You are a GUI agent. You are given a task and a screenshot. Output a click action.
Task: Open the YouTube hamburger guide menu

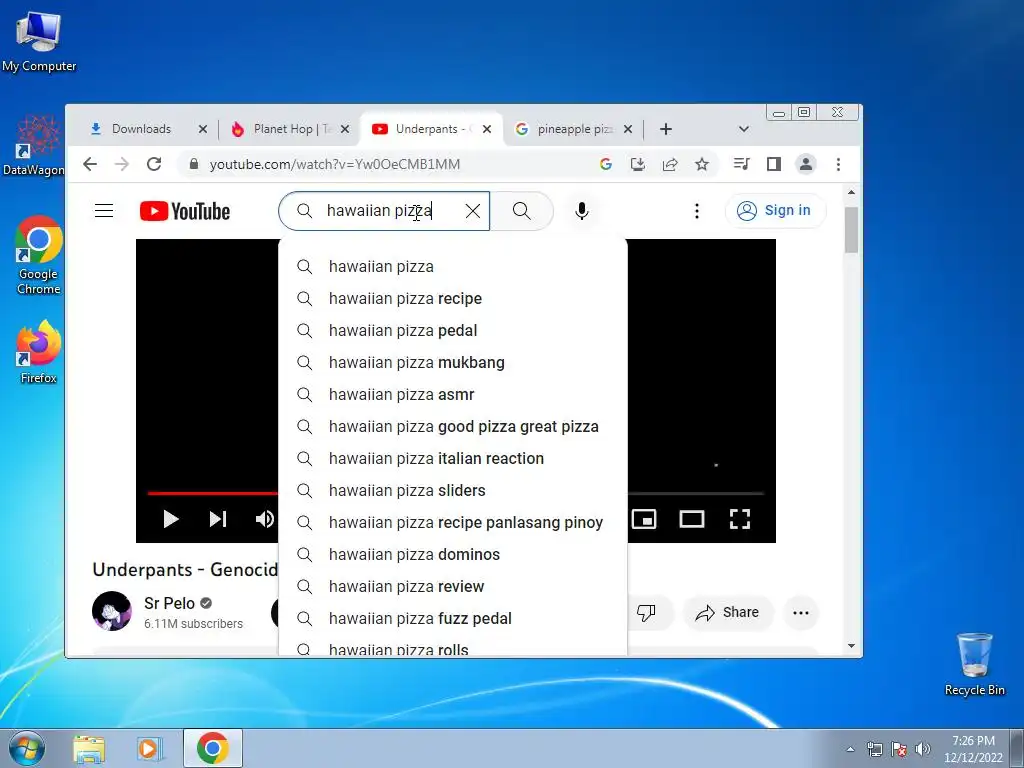pyautogui.click(x=104, y=211)
